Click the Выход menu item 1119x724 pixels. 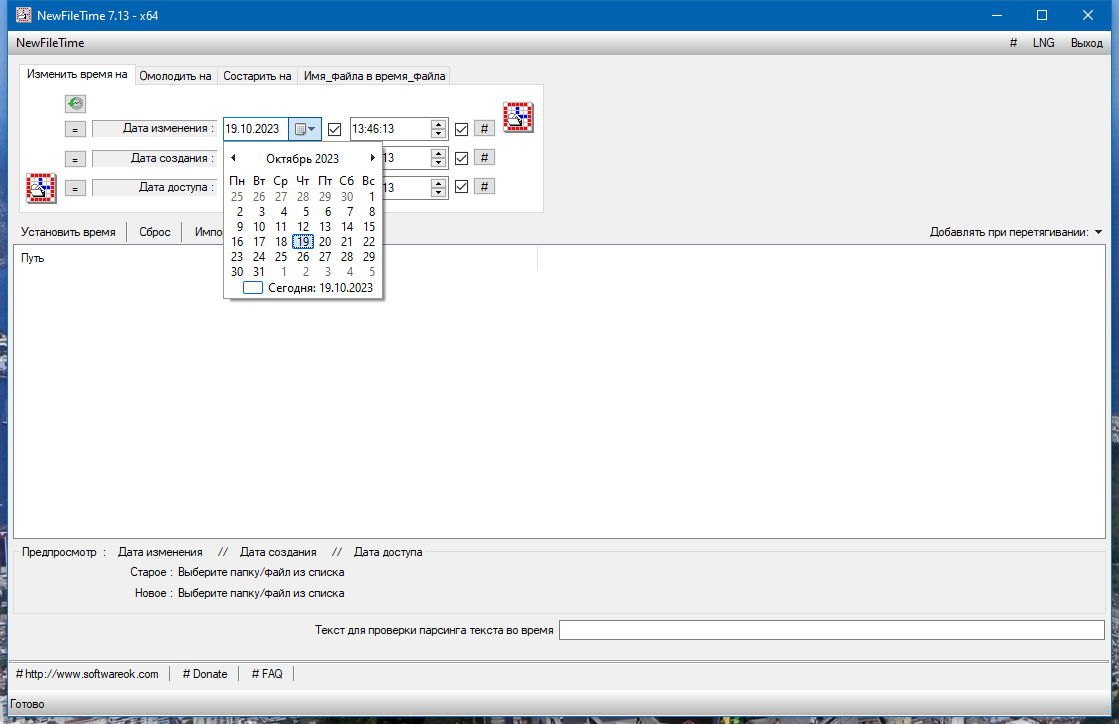(1086, 43)
